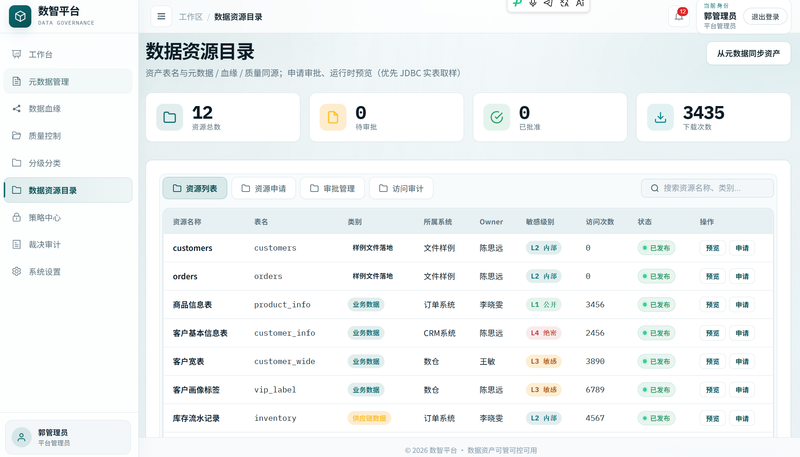Click the 3435 download count value

tap(704, 113)
